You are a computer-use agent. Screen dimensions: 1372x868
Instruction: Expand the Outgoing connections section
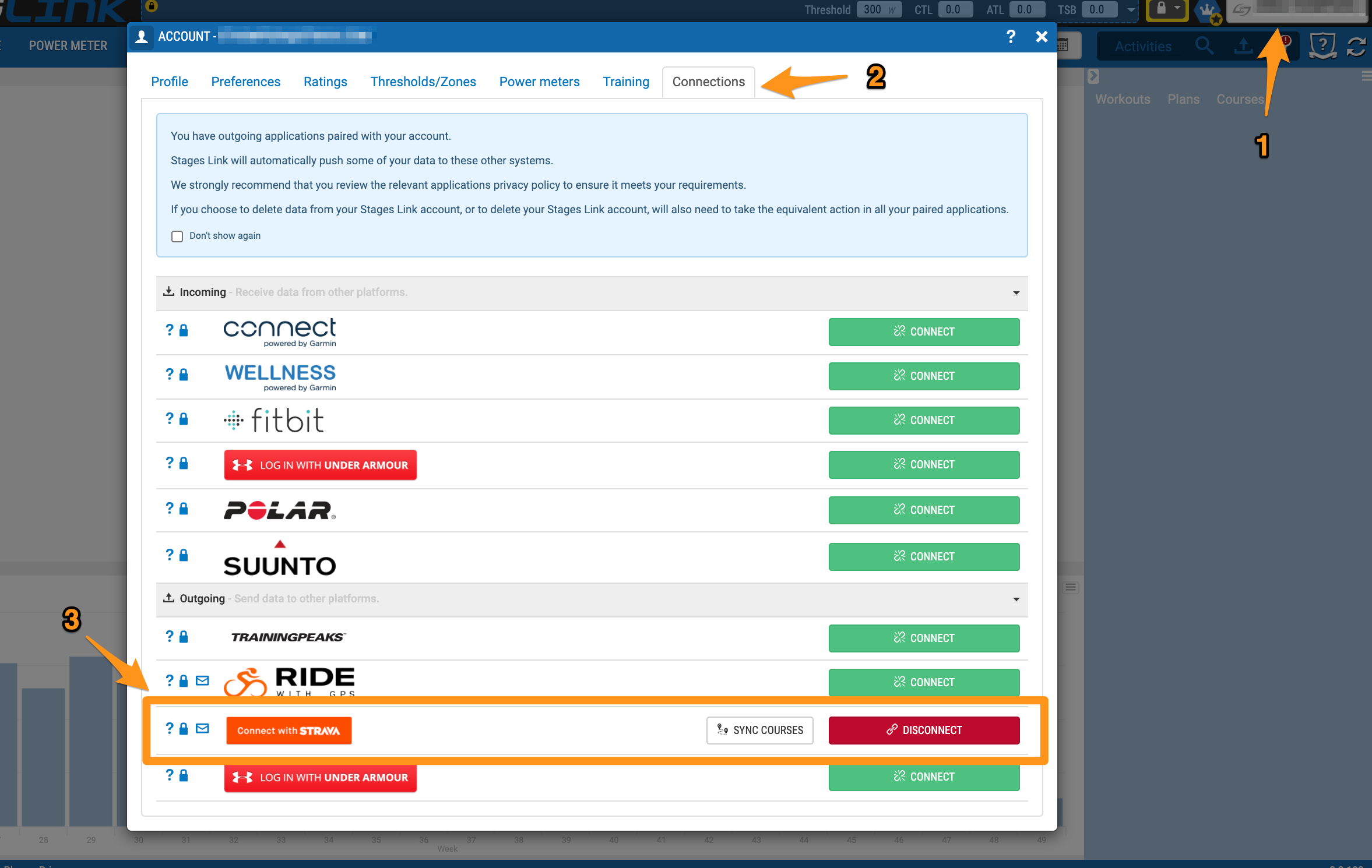[1016, 599]
